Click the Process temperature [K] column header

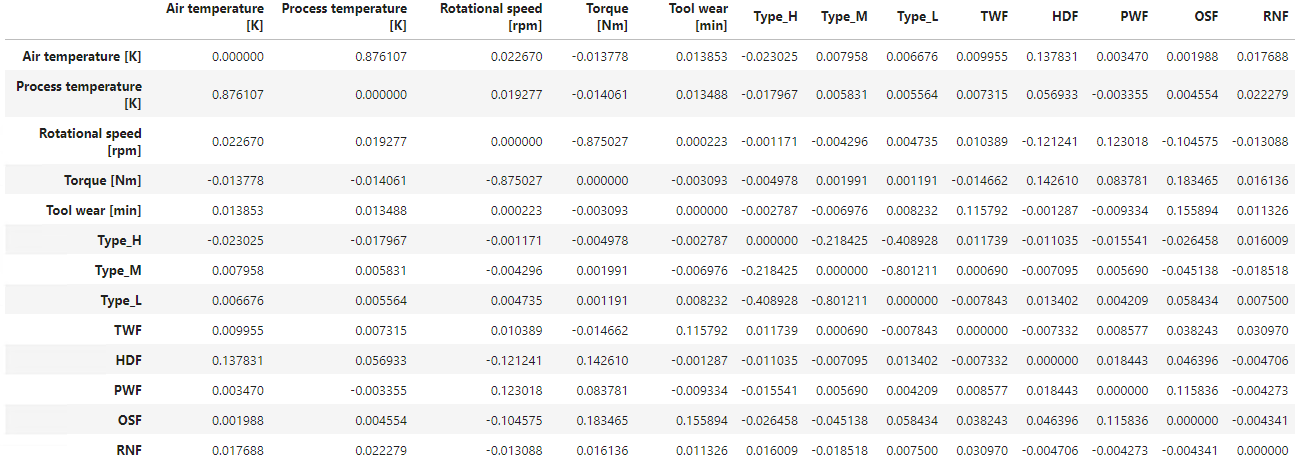pos(344,16)
